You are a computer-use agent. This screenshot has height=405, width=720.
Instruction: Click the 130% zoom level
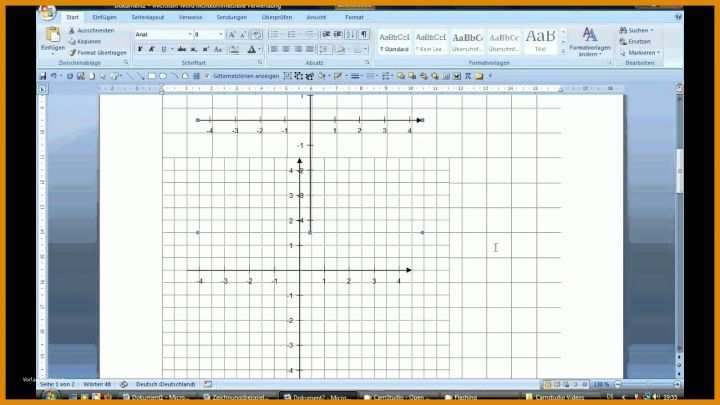coord(601,384)
